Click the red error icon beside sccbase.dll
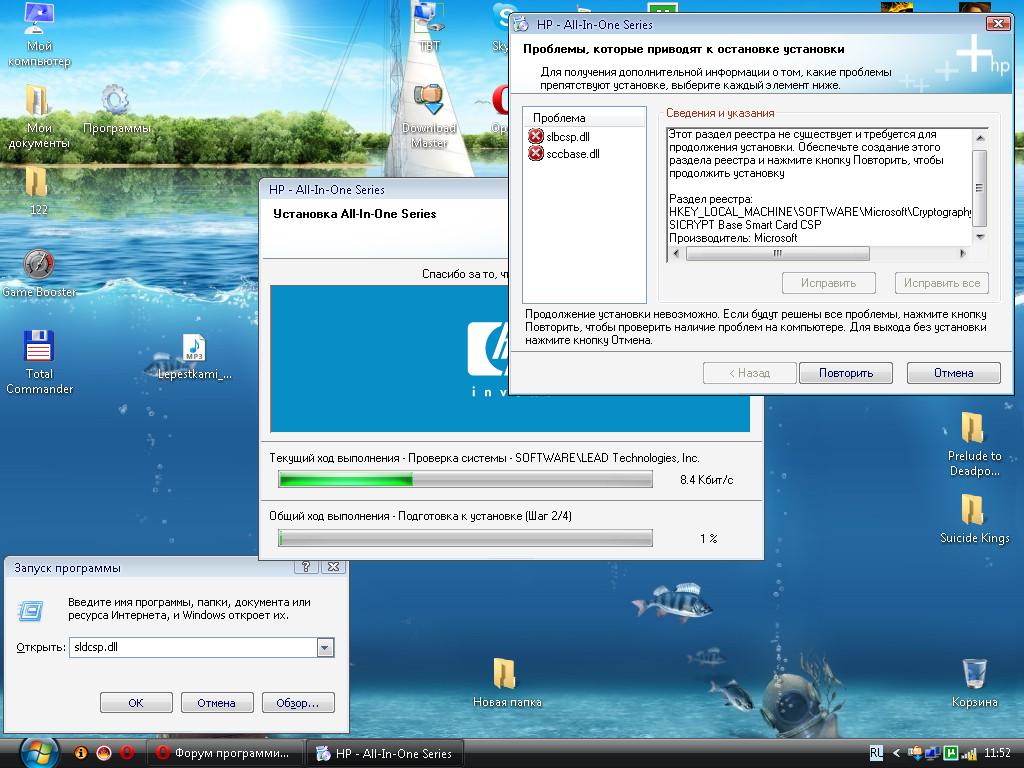 [536, 153]
